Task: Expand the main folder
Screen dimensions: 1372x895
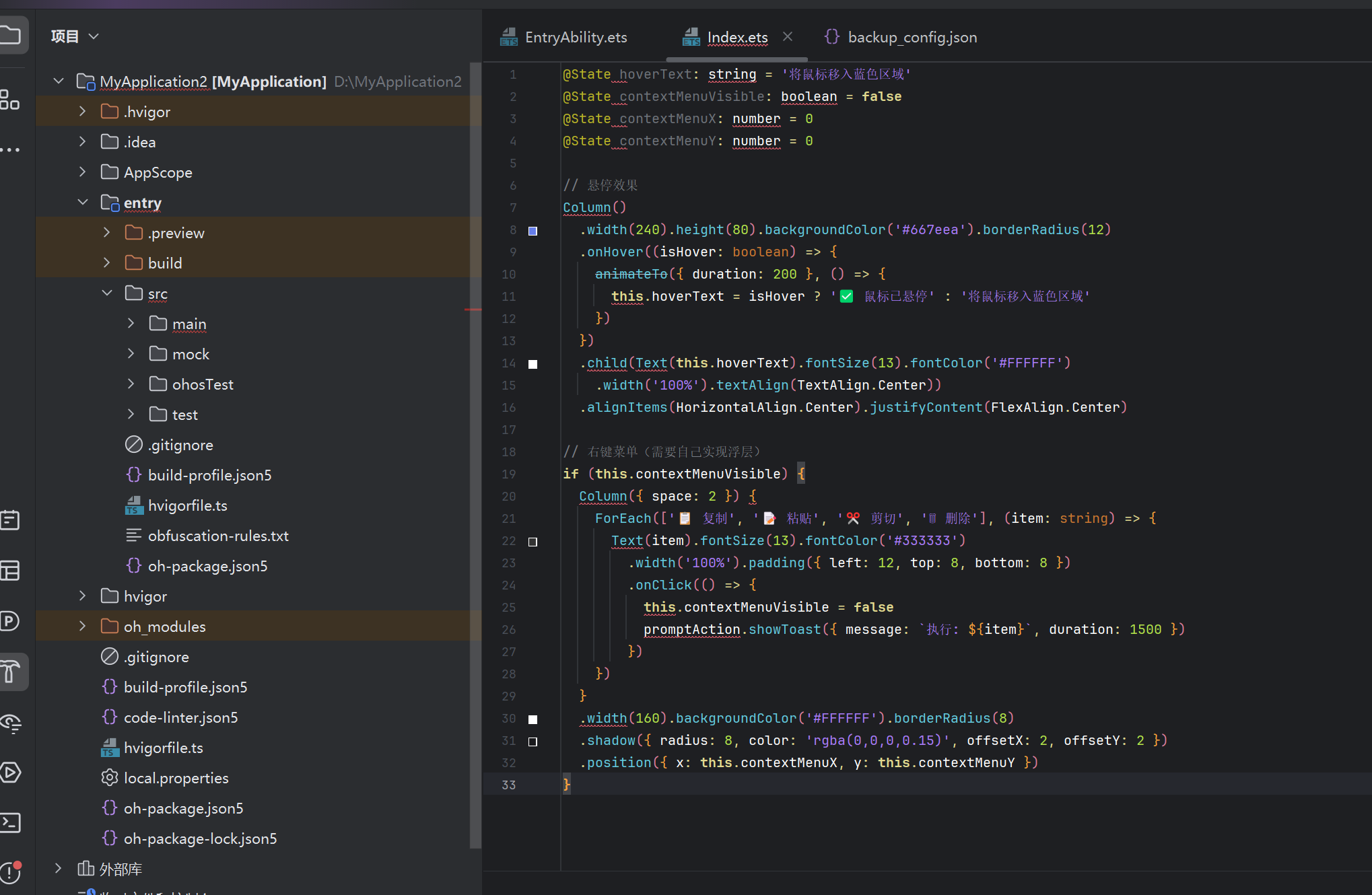Action: coord(131,323)
